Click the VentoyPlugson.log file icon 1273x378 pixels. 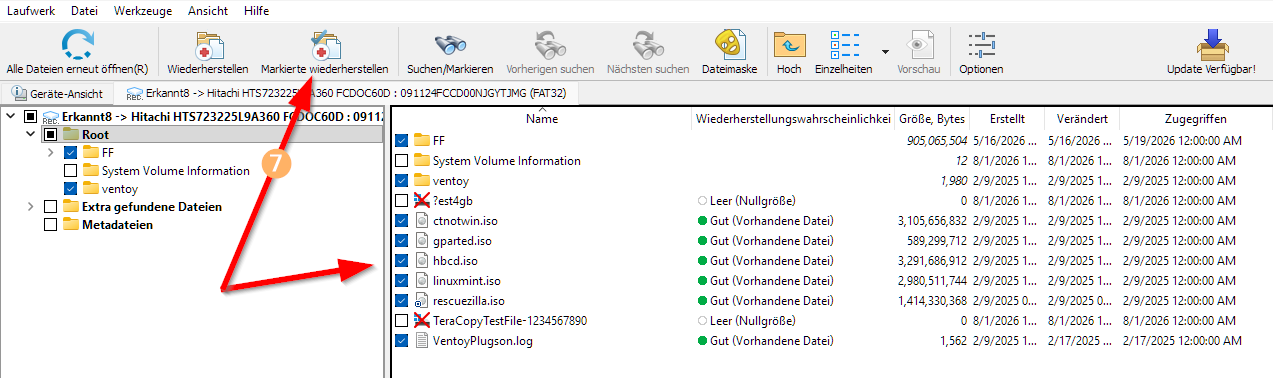[x=421, y=340]
